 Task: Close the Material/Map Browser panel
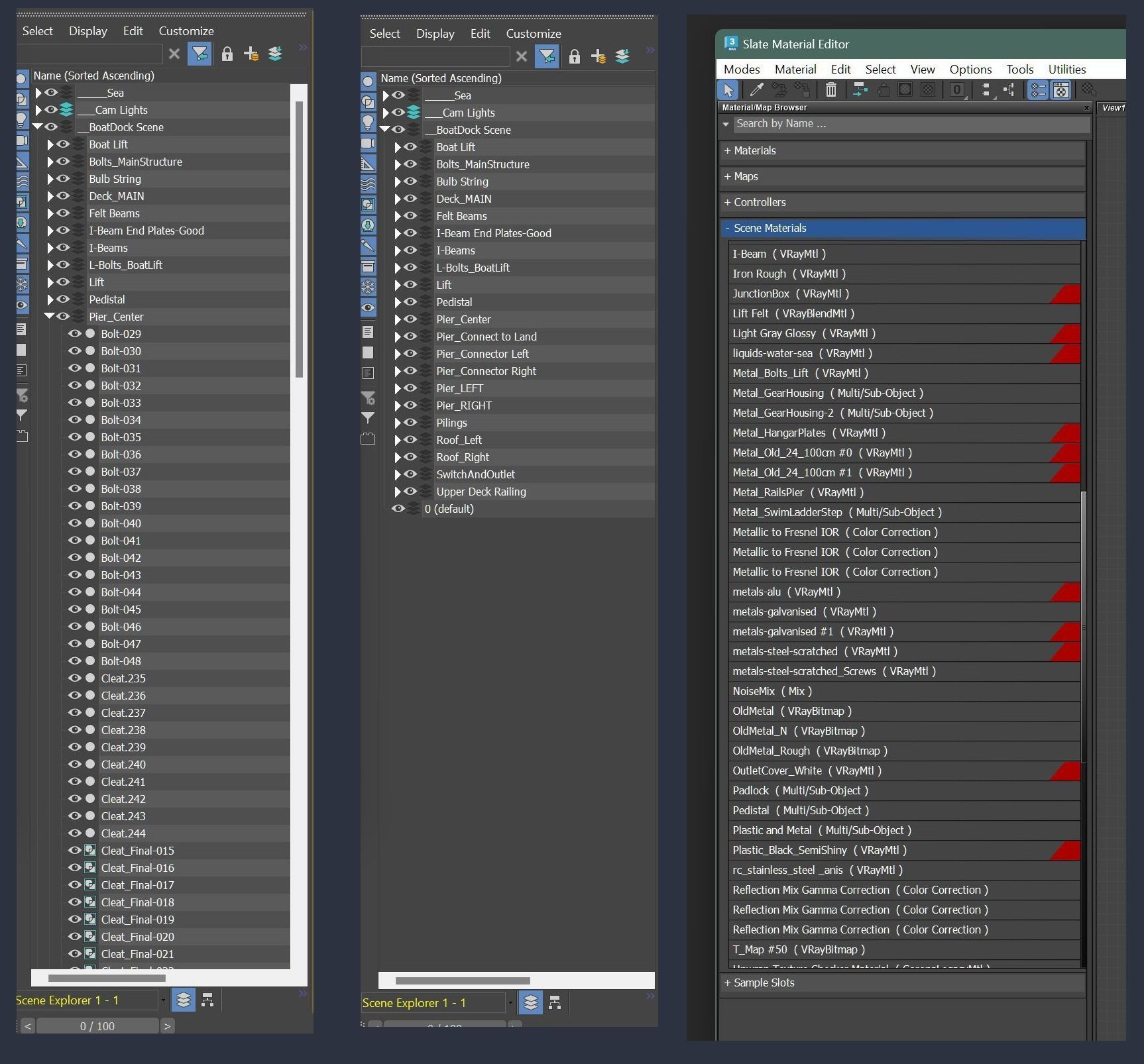click(x=1086, y=108)
